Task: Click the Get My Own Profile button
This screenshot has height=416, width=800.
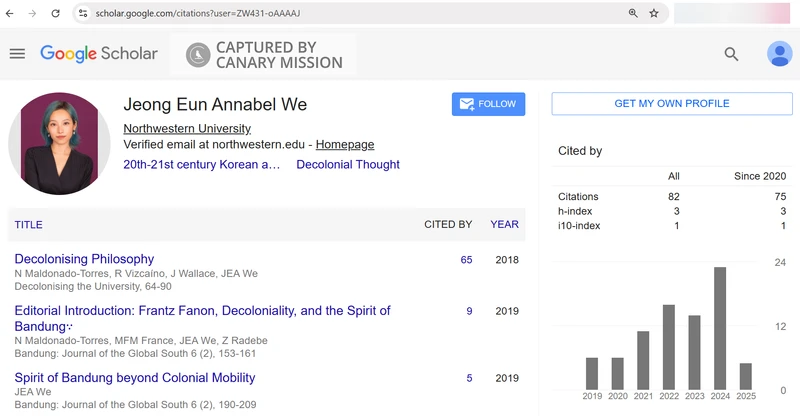Action: pos(671,104)
